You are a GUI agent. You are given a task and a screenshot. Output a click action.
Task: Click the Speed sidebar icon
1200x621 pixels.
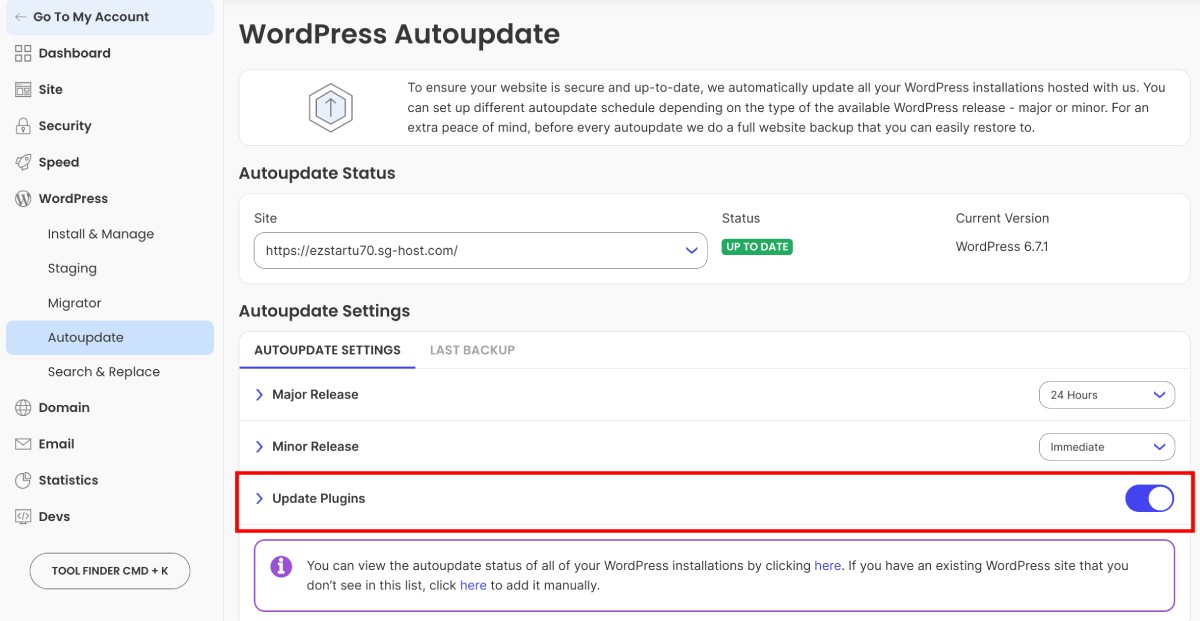pyautogui.click(x=22, y=161)
